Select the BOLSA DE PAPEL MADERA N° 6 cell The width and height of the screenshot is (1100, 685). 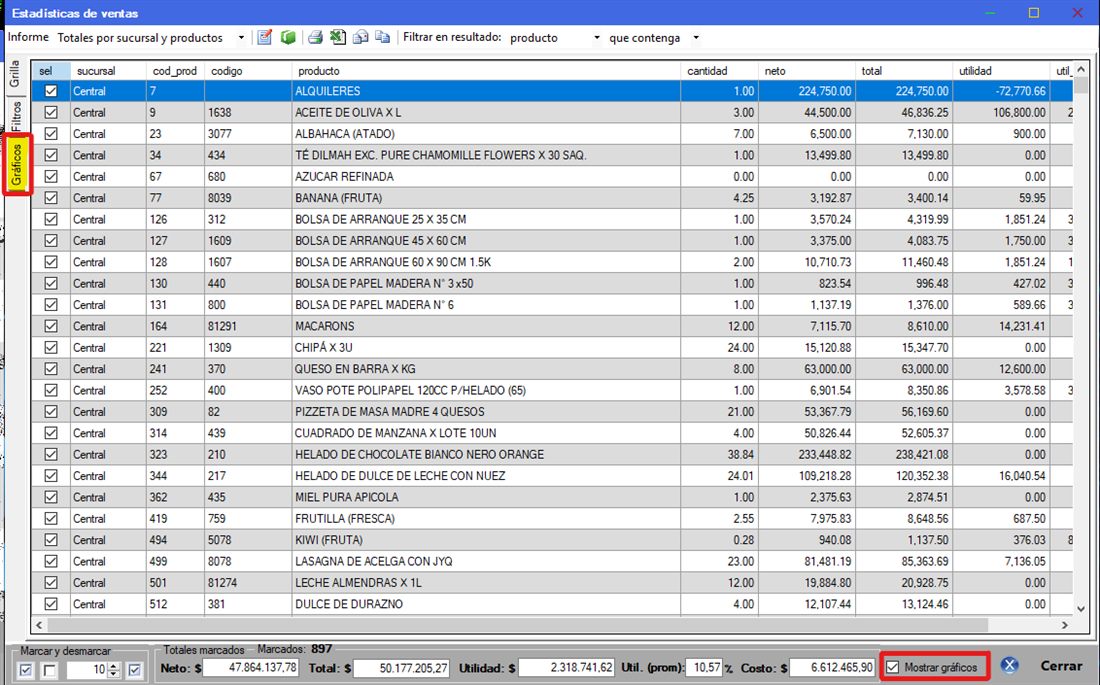point(485,305)
